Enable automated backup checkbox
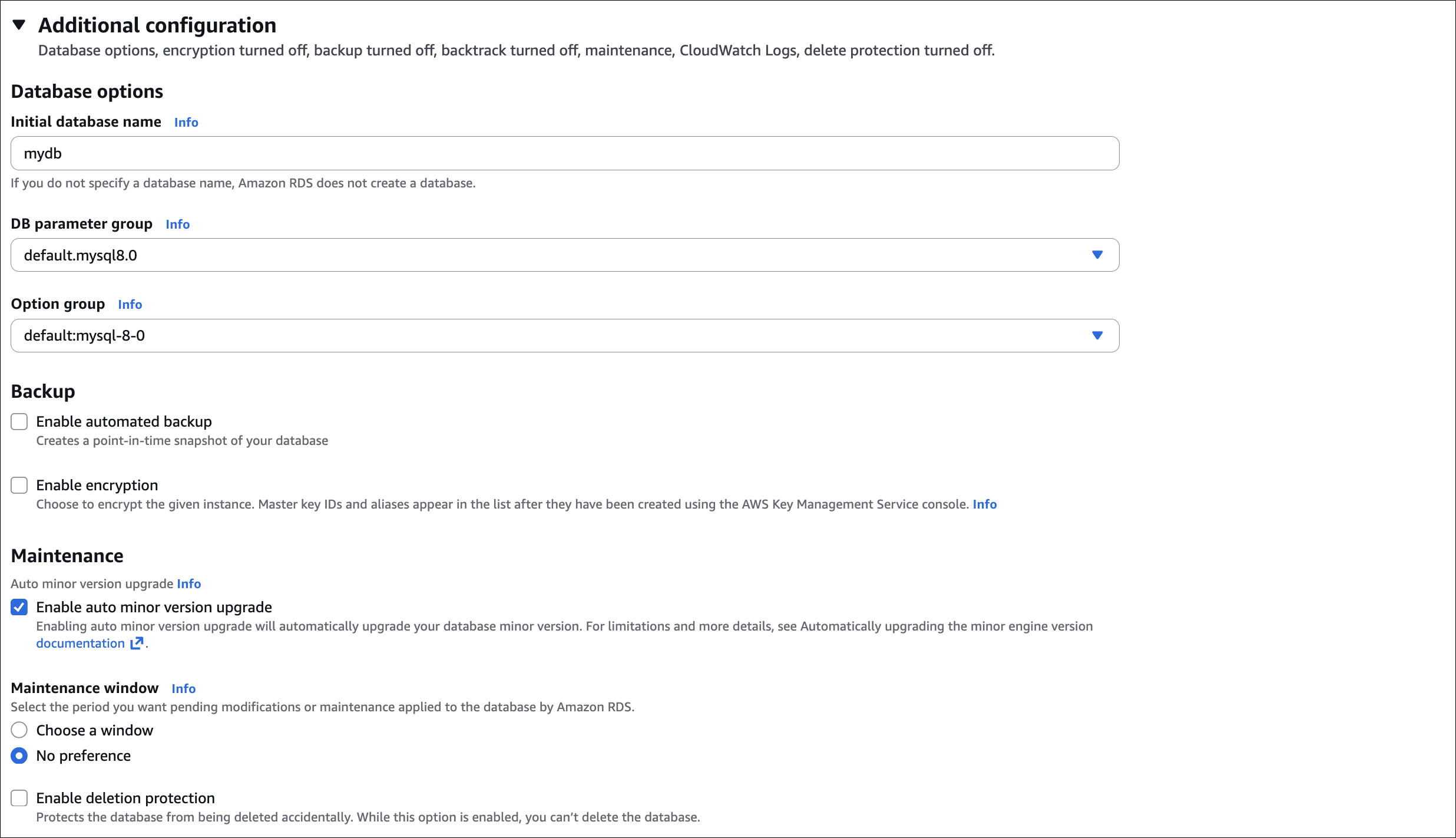 (19, 421)
